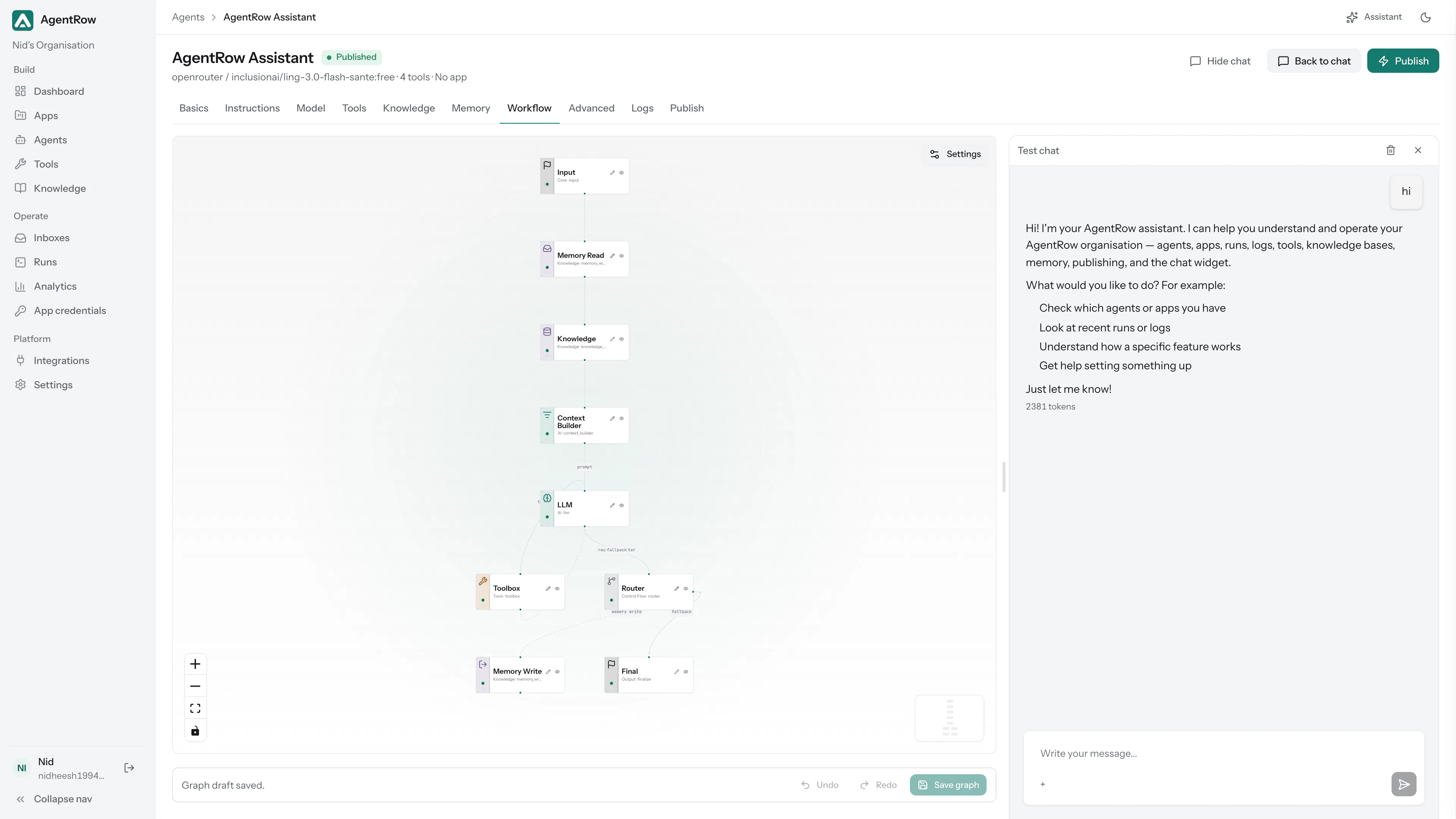Toggle visibility of the Final node
Image resolution: width=1456 pixels, height=819 pixels.
(x=686, y=672)
